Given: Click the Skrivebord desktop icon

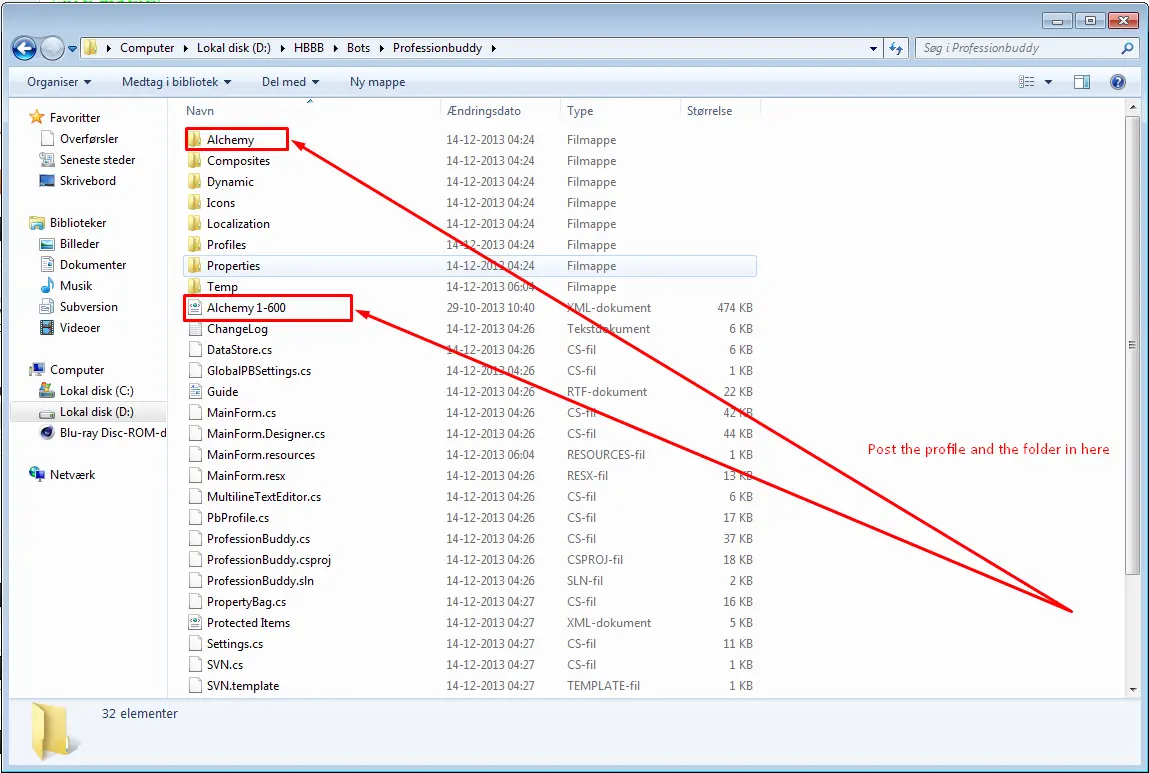Looking at the screenshot, I should pyautogui.click(x=47, y=181).
